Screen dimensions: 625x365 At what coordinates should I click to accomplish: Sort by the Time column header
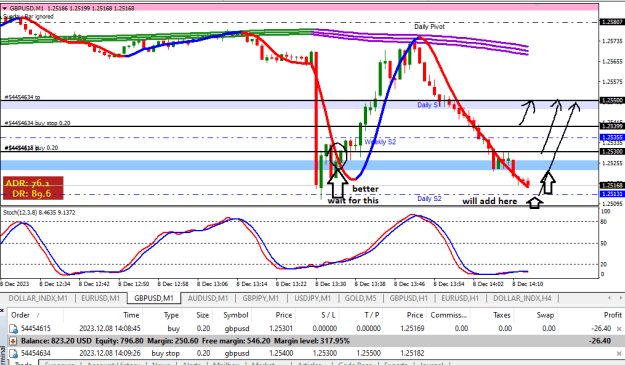[x=131, y=315]
